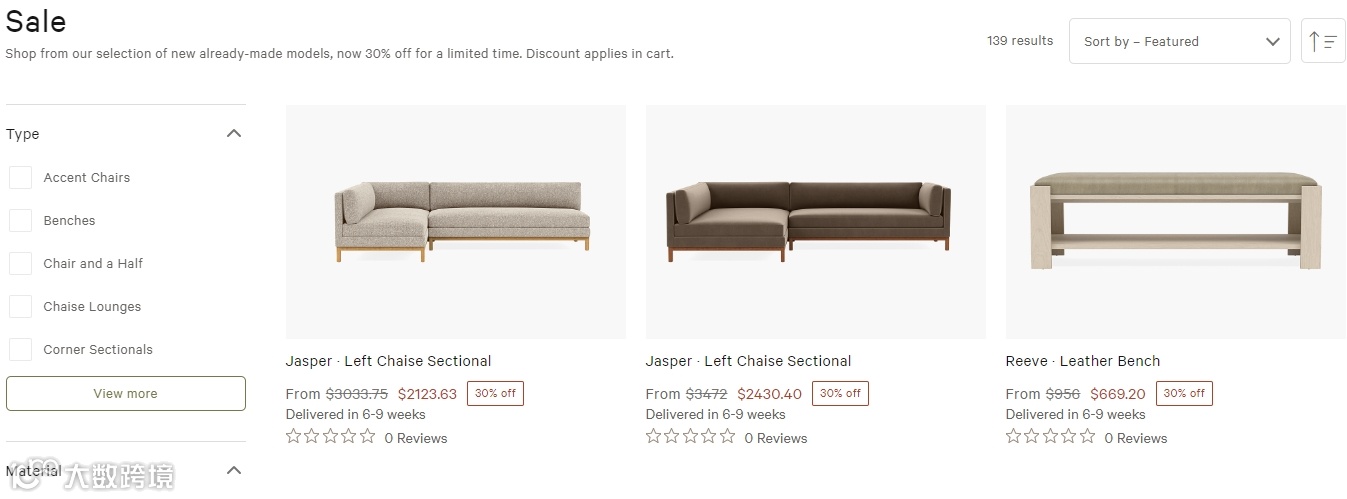
Task: Select the Corner Sectionals checkbox
Action: point(21,349)
